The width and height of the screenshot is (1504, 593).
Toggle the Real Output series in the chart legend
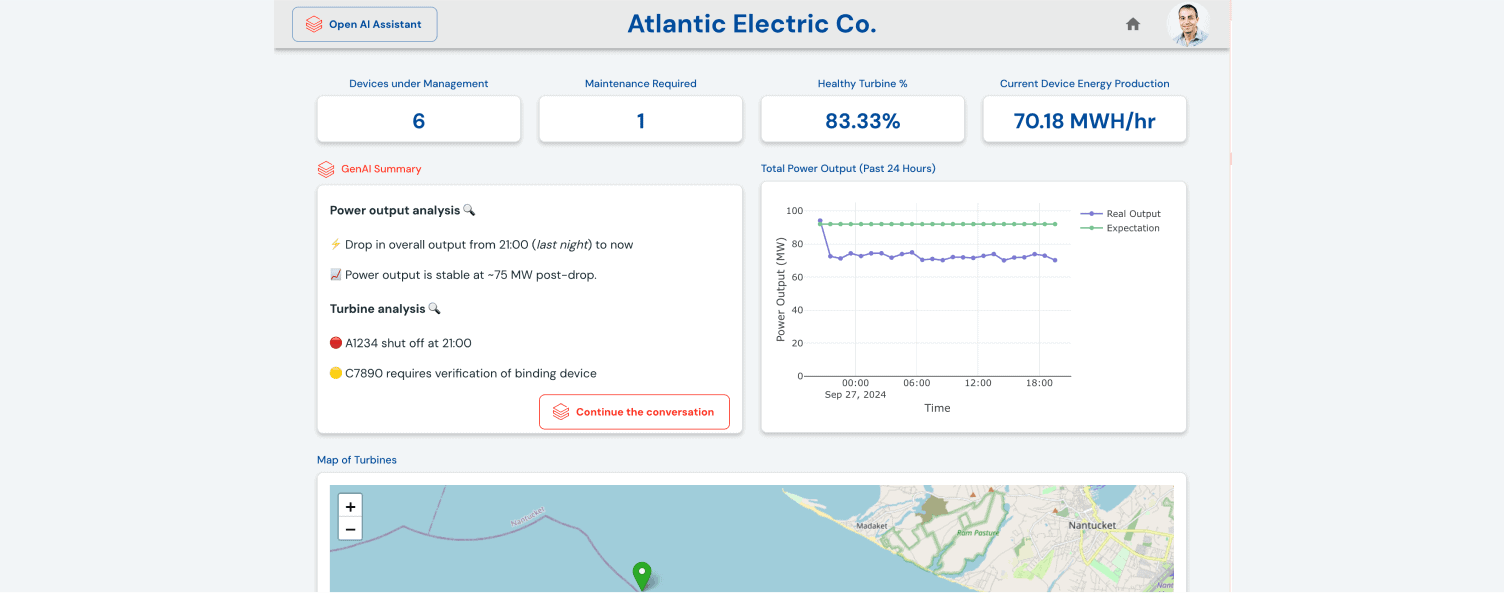[1131, 213]
